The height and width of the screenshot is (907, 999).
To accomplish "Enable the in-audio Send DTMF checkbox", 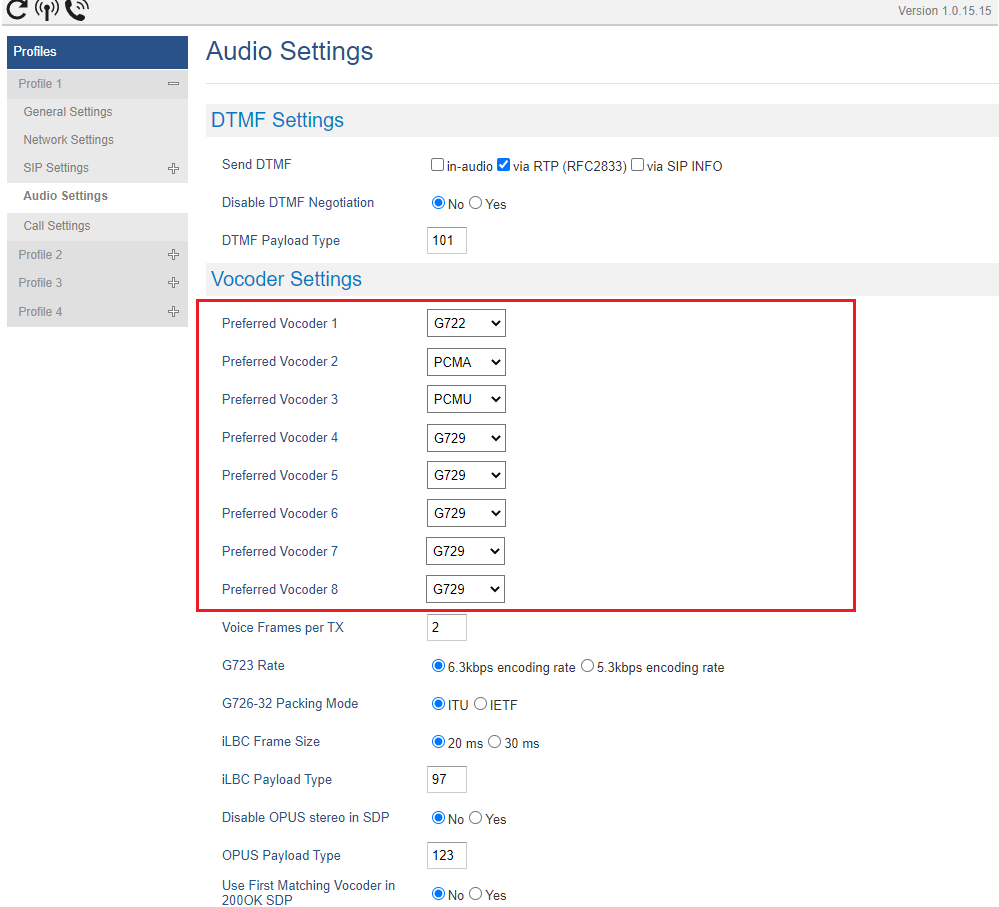I will point(437,165).
